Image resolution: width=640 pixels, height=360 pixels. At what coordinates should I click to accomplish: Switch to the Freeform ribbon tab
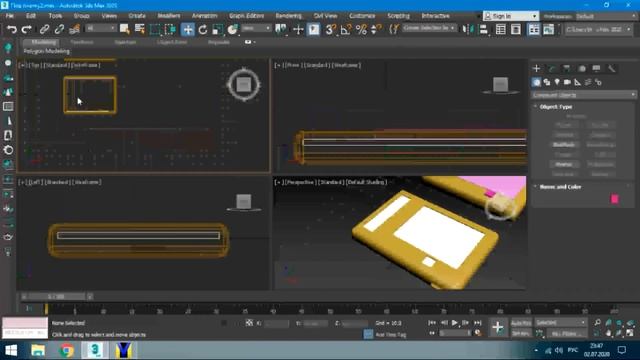(x=82, y=42)
